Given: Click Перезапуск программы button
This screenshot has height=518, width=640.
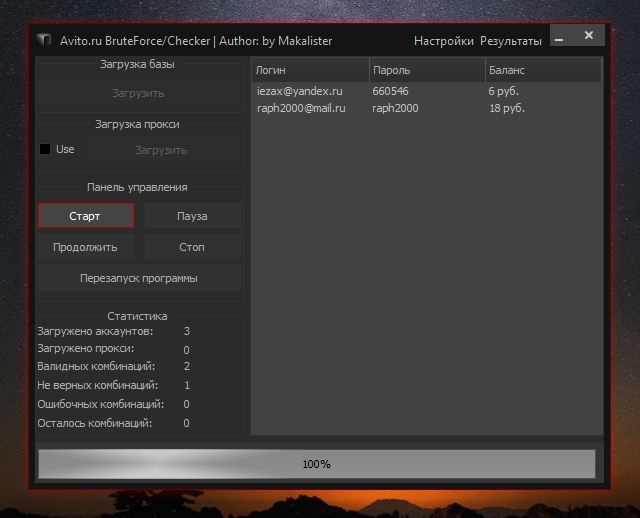Looking at the screenshot, I should coord(138,278).
